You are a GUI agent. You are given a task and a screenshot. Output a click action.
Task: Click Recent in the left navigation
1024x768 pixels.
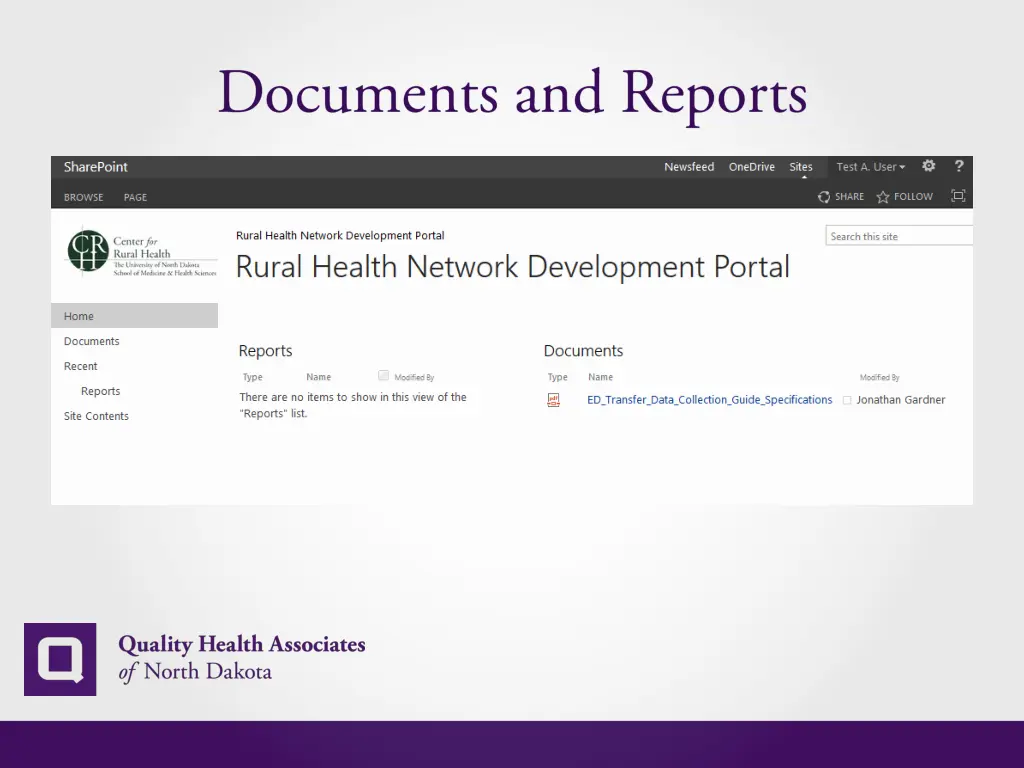tap(80, 366)
